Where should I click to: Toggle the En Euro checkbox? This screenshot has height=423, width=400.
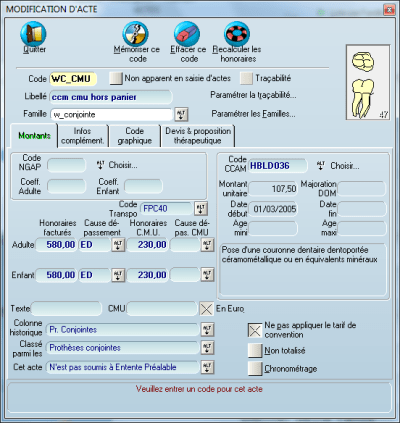point(206,309)
